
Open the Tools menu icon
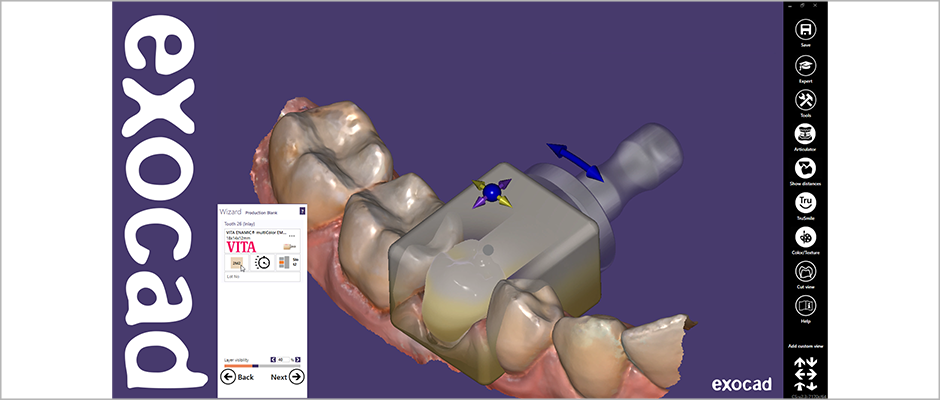coord(806,100)
